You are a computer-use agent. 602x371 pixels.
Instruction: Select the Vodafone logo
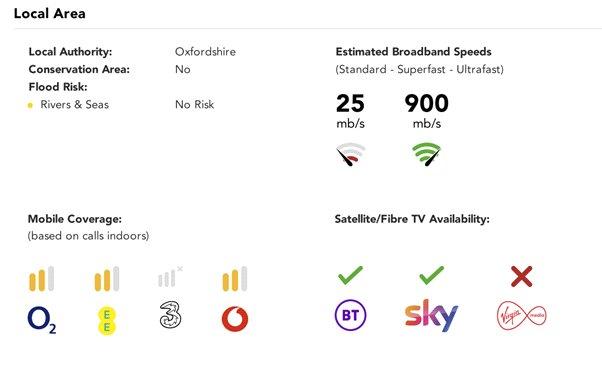pos(235,319)
